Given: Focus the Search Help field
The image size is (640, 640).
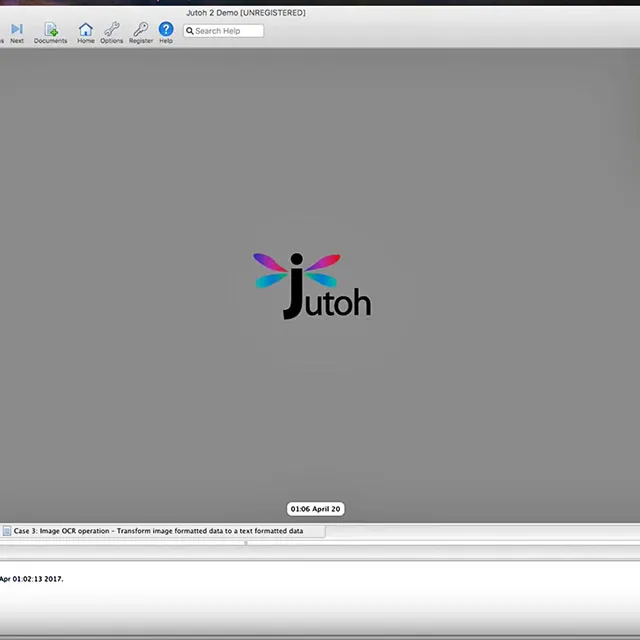Looking at the screenshot, I should click(223, 31).
